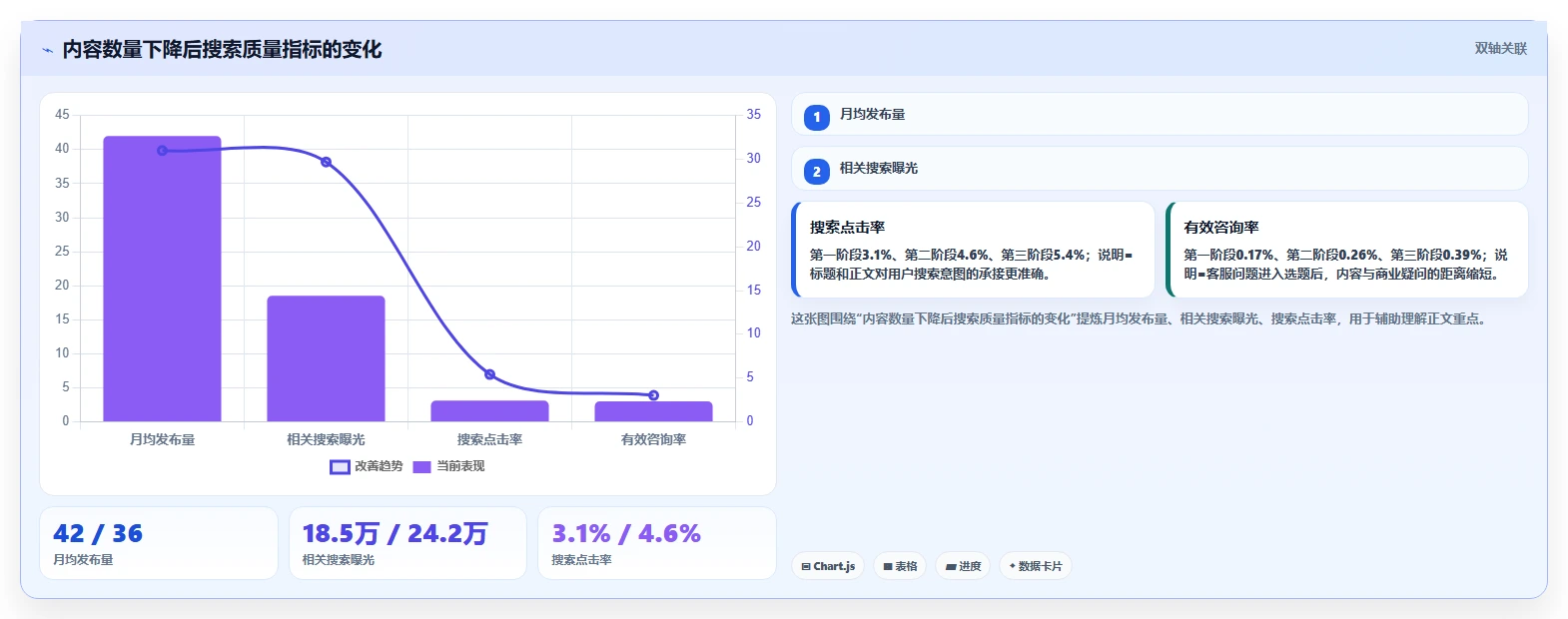Image resolution: width=1568 pixels, height=619 pixels.
Task: Click the 有效咨询率 bar in the chart
Action: pos(653,411)
